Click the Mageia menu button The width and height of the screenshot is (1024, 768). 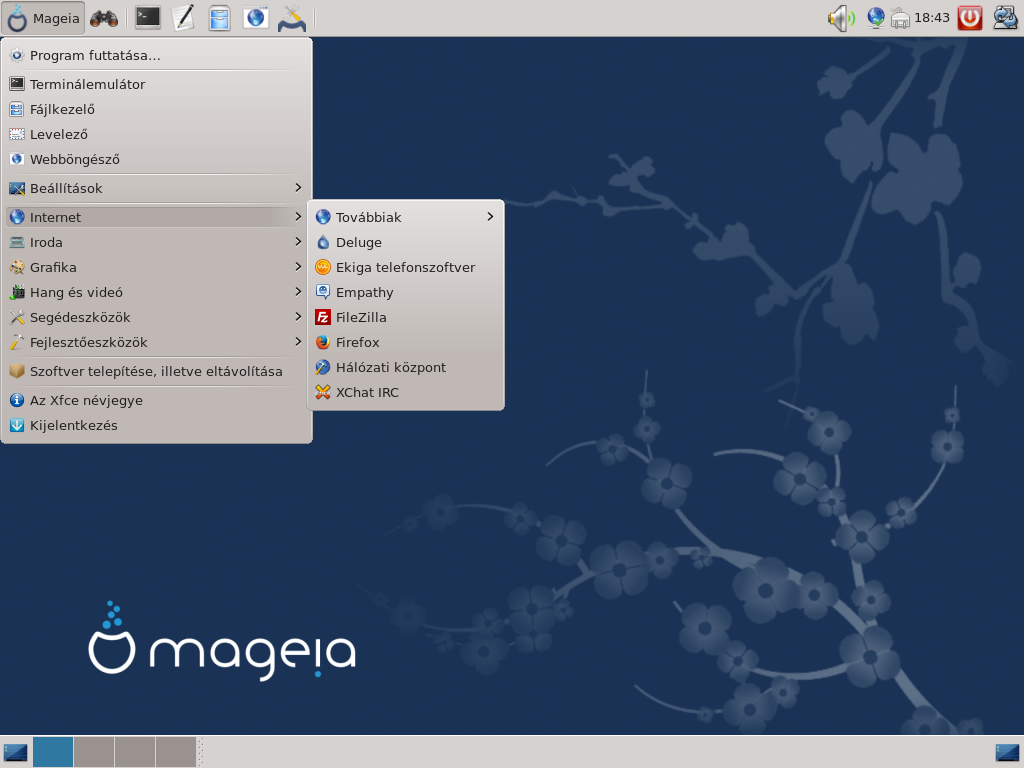tap(43, 18)
